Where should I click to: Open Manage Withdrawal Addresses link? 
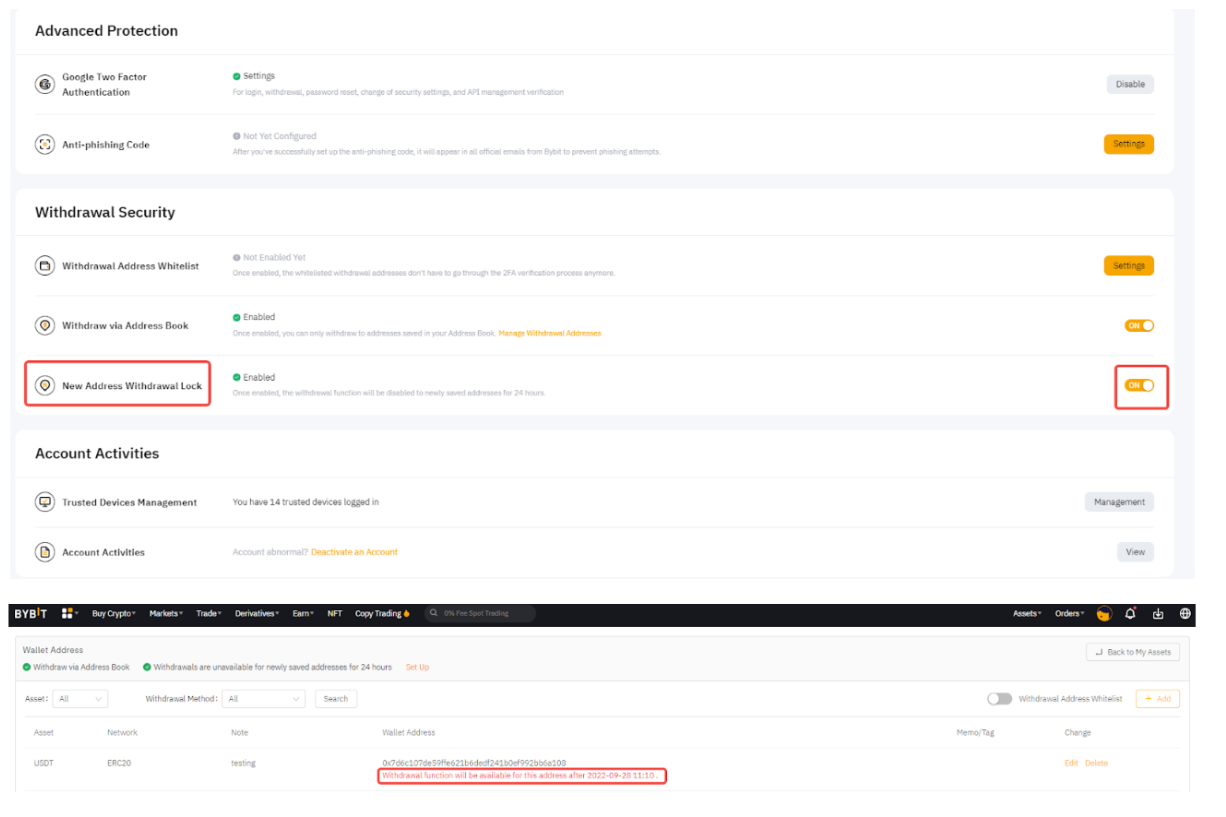(x=550, y=333)
